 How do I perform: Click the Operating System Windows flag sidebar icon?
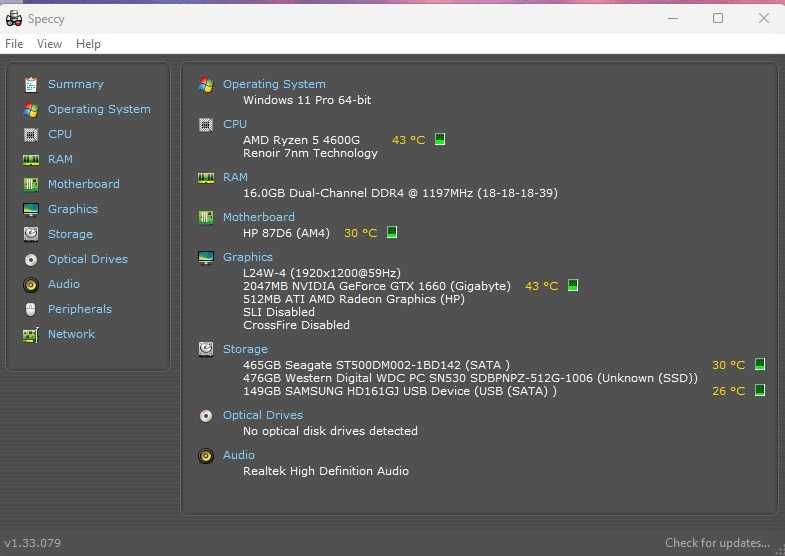(x=31, y=110)
